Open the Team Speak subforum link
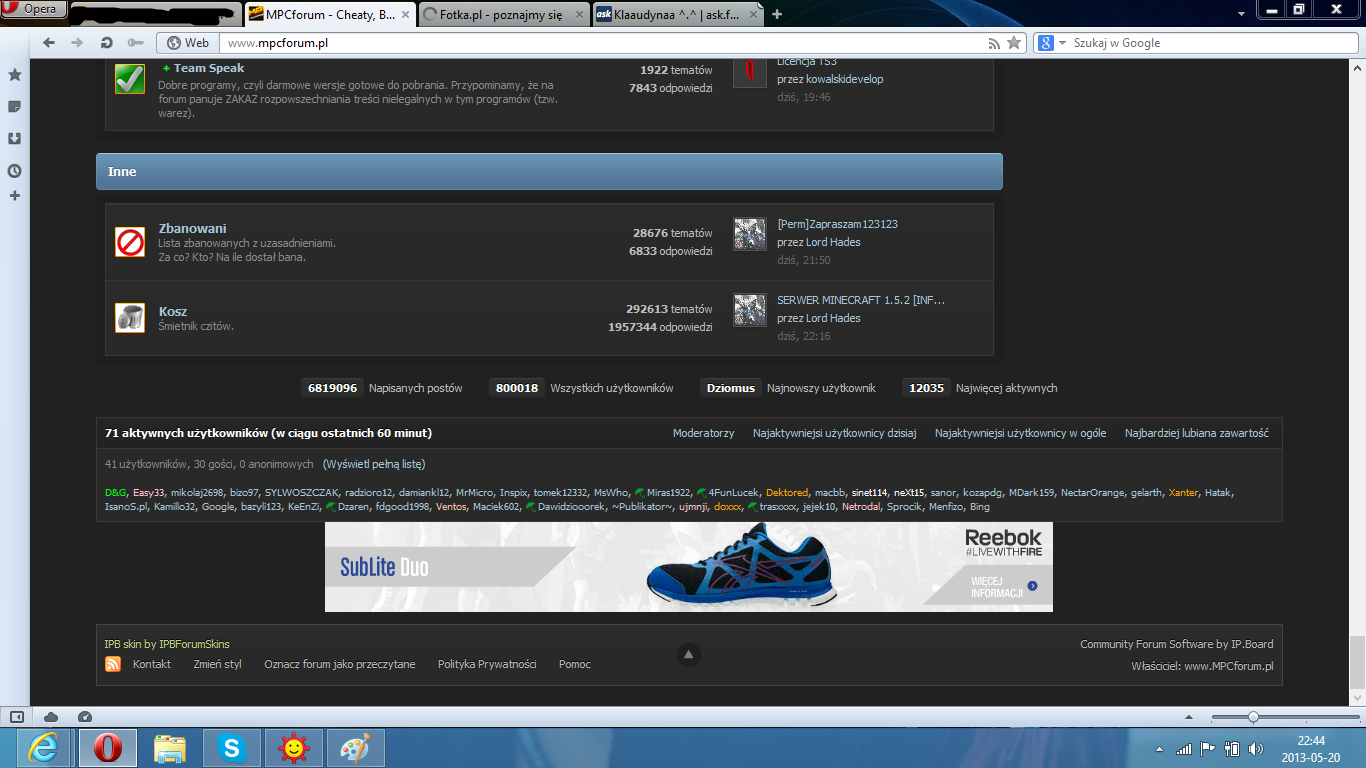 (209, 68)
